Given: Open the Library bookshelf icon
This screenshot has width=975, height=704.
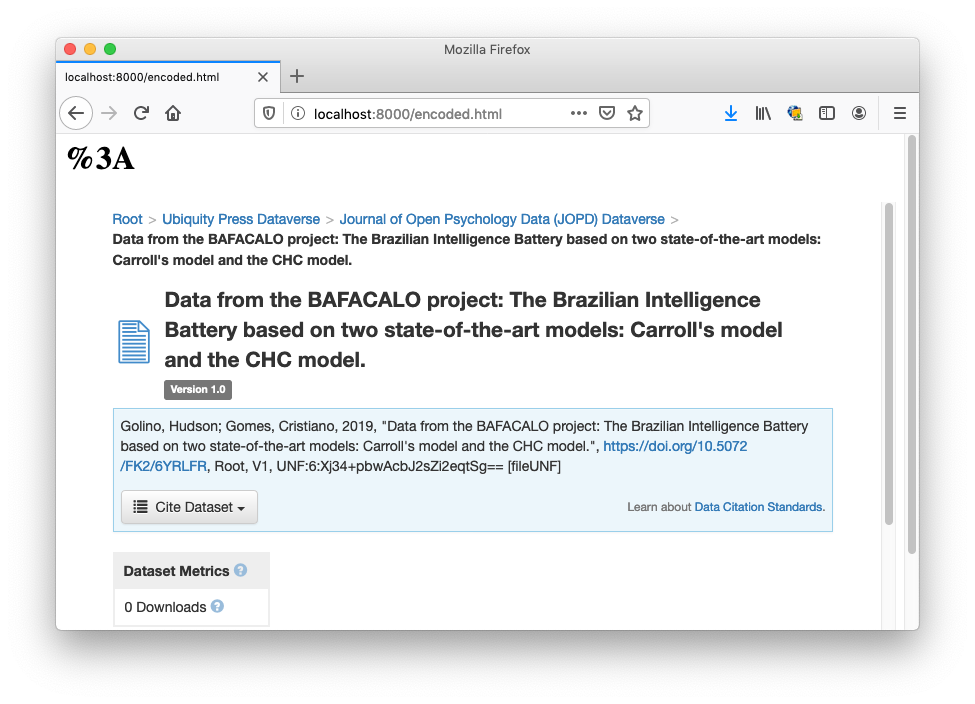Looking at the screenshot, I should tap(763, 113).
